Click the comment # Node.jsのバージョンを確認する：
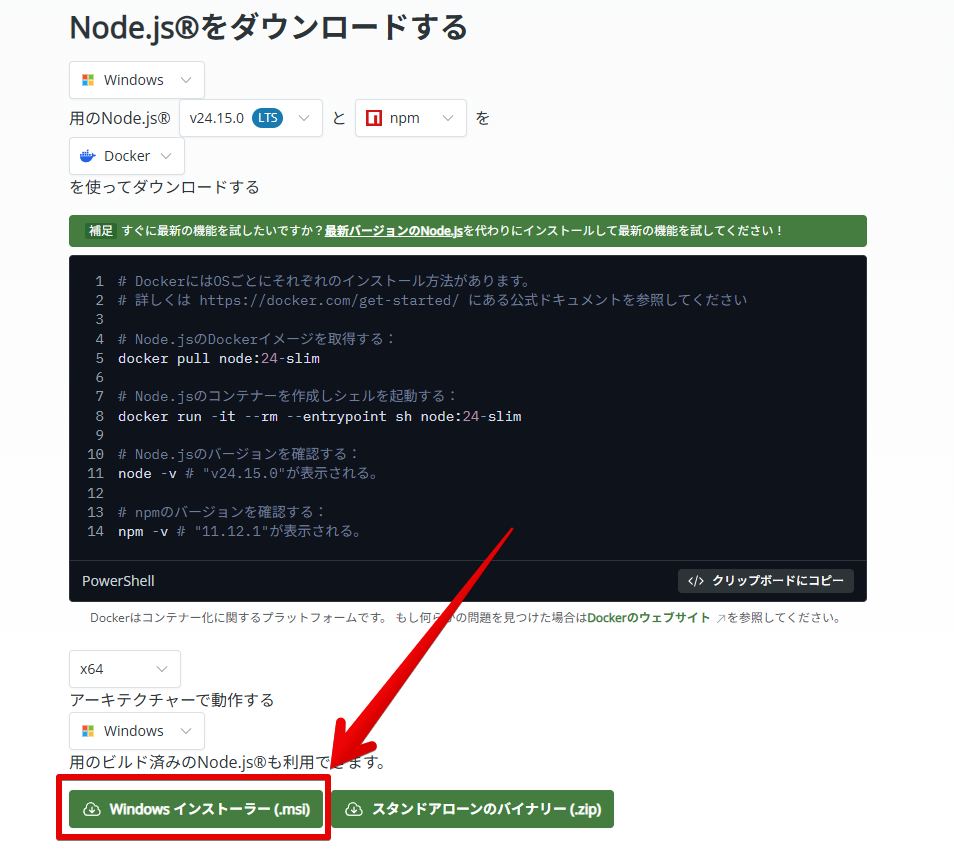 pyautogui.click(x=238, y=454)
